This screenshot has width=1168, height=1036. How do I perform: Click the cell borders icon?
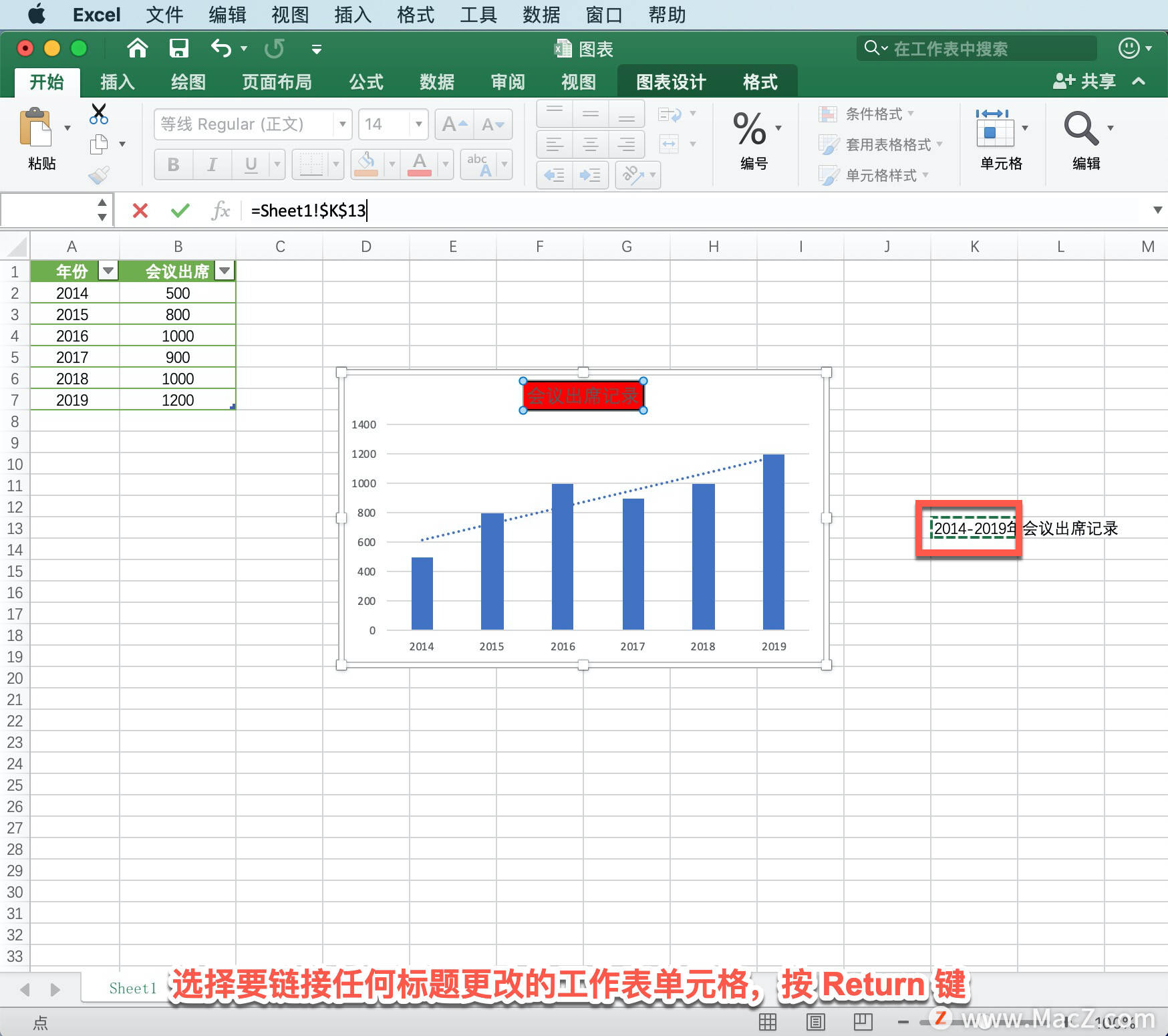[311, 164]
